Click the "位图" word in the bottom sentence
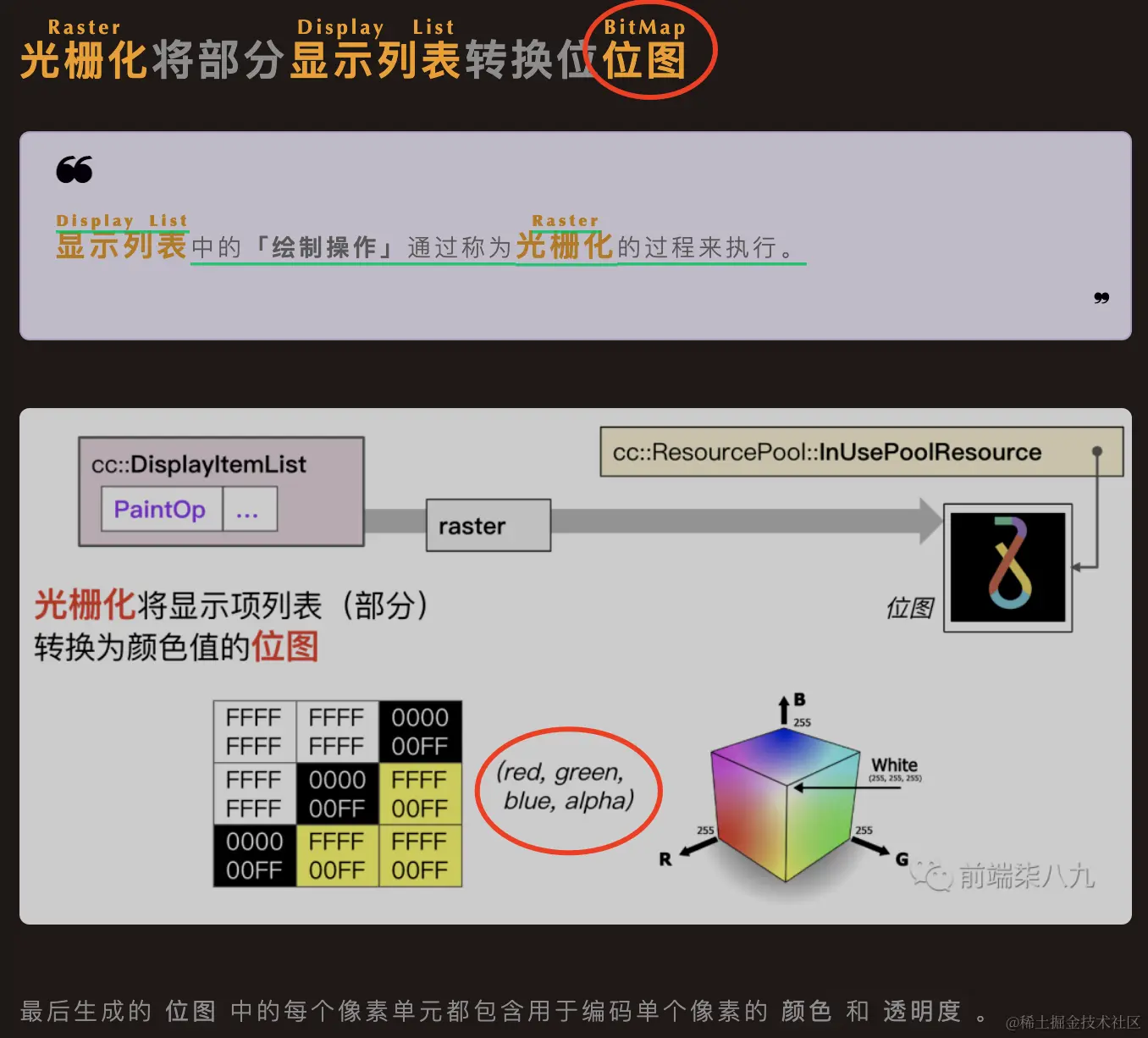The image size is (1148, 1038). point(190,1011)
